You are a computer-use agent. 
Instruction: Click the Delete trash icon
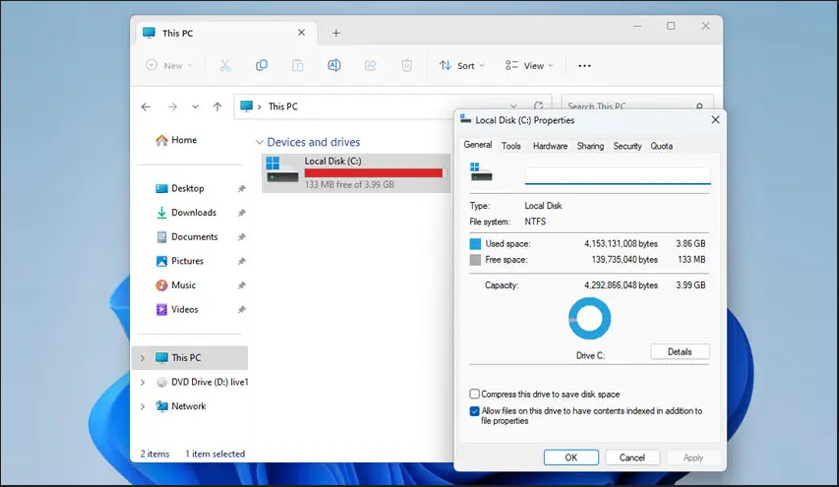point(407,66)
